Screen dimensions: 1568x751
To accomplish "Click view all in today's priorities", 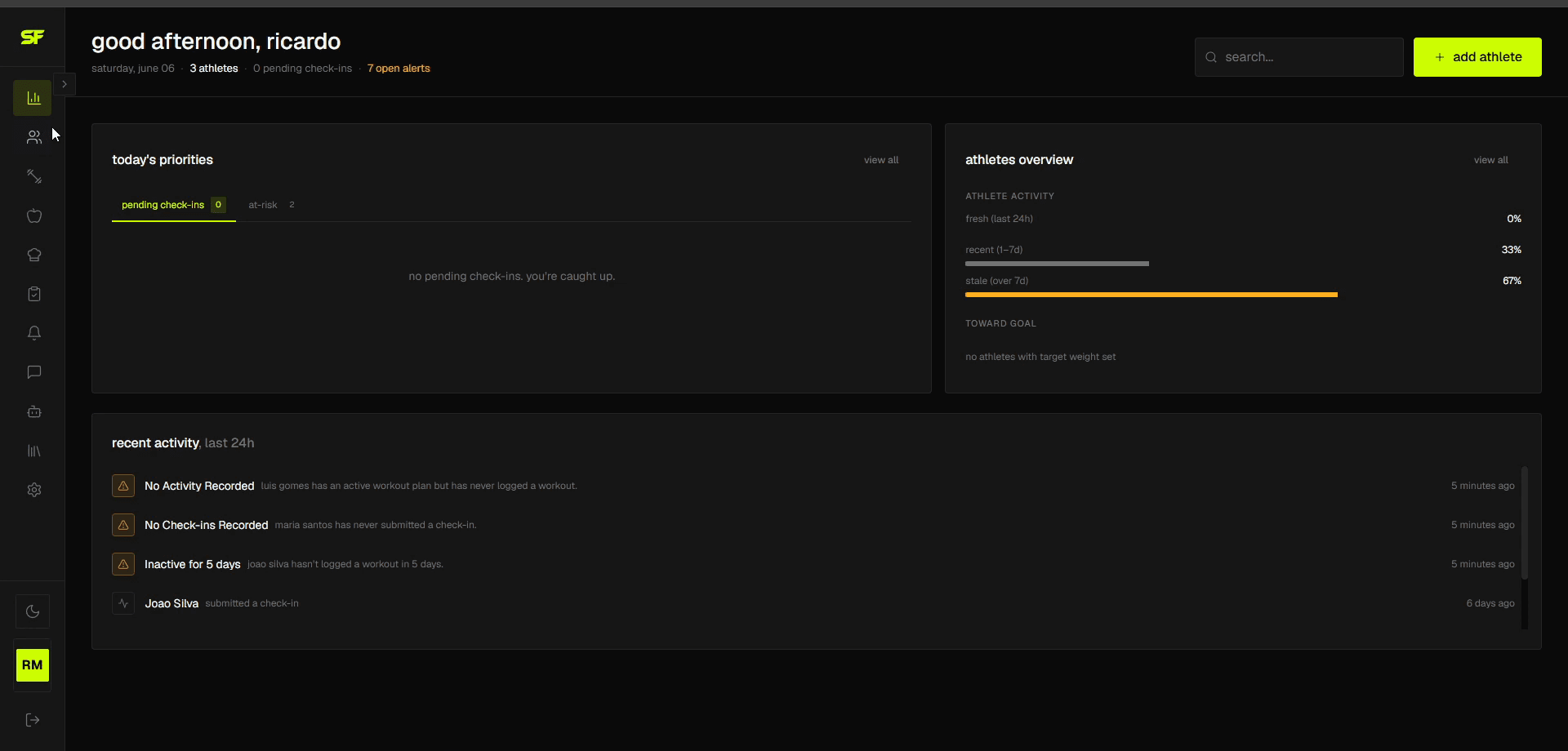I will click(881, 160).
